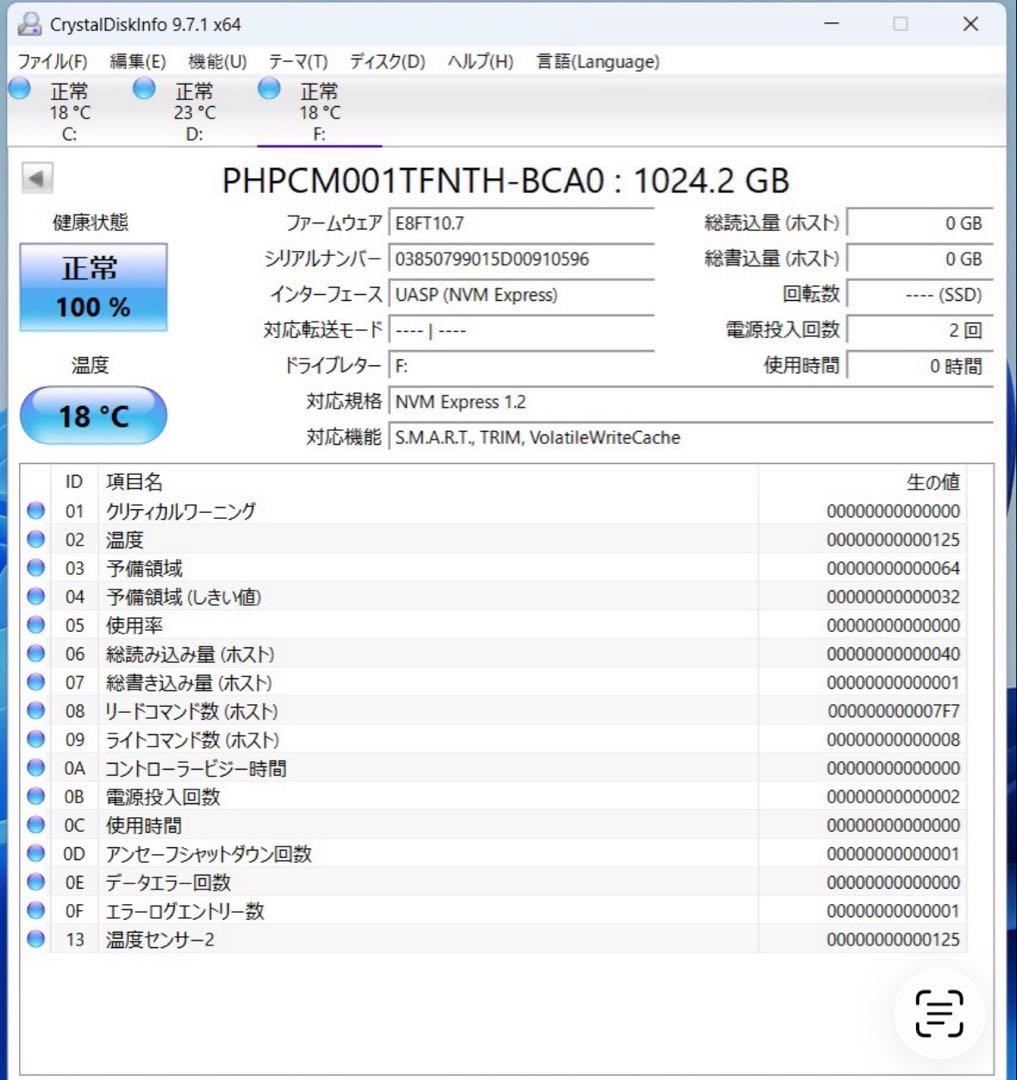Screen dimensions: 1017x1080
Task: Click the back arrow navigation button
Action: coord(36,177)
